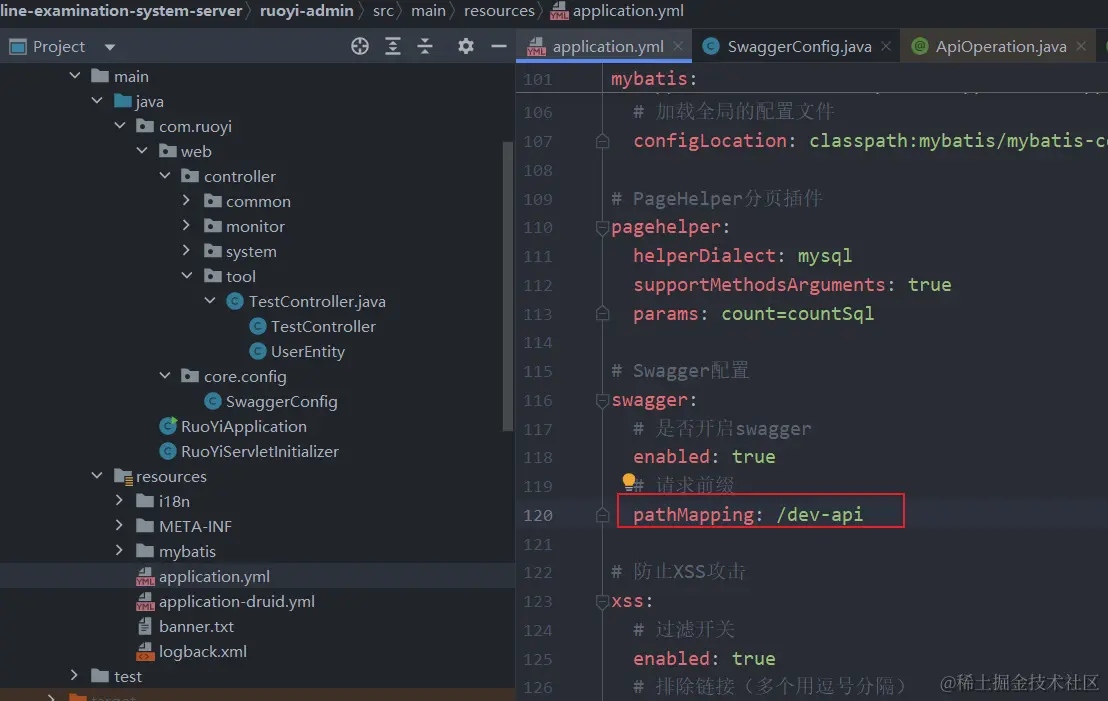Close the ApiOperation.java tab
The height and width of the screenshot is (701, 1108).
(x=1081, y=46)
